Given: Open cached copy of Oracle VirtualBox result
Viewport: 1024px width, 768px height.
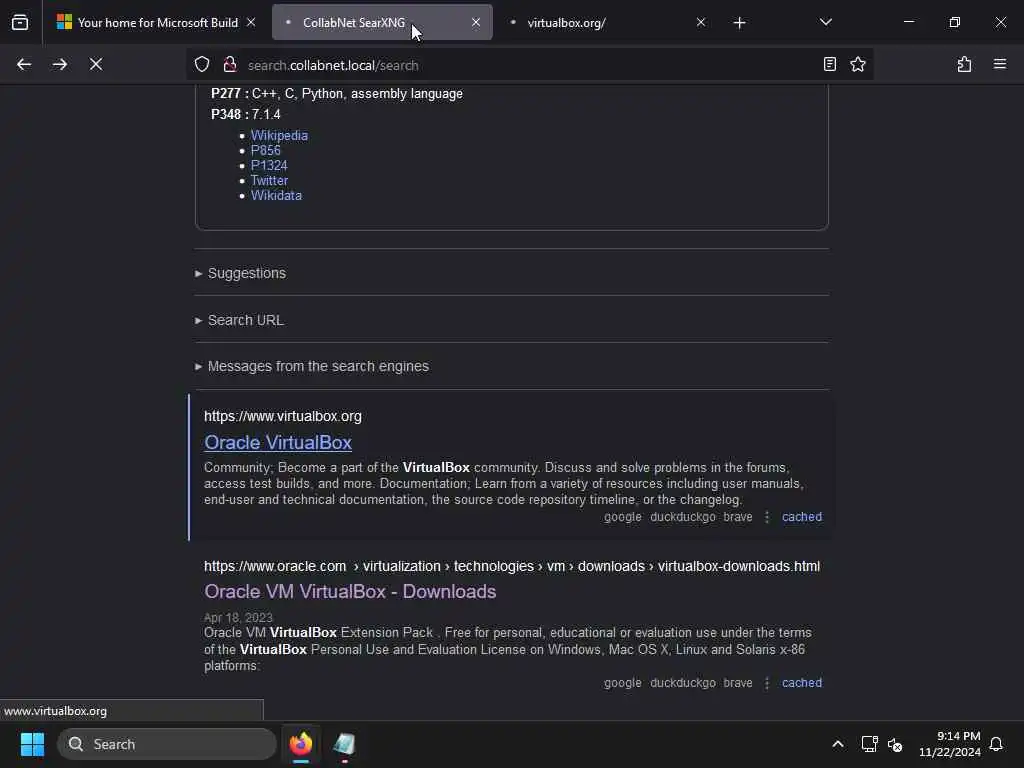Looking at the screenshot, I should pyautogui.click(x=802, y=517).
